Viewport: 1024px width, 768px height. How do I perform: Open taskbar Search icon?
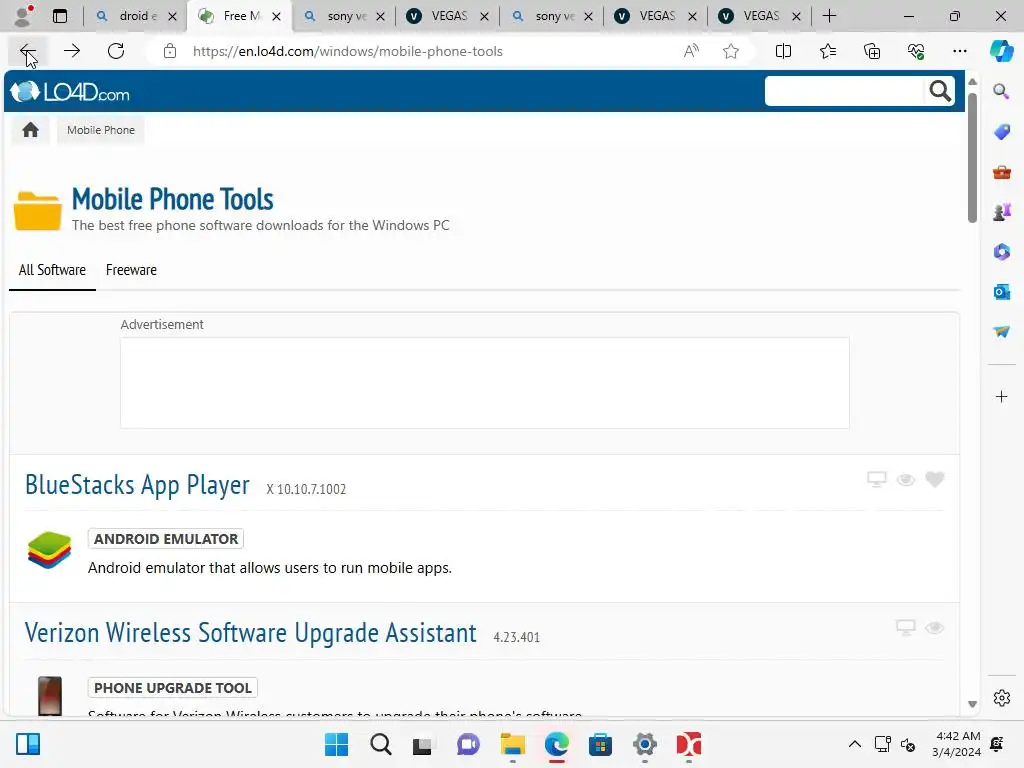tap(381, 744)
